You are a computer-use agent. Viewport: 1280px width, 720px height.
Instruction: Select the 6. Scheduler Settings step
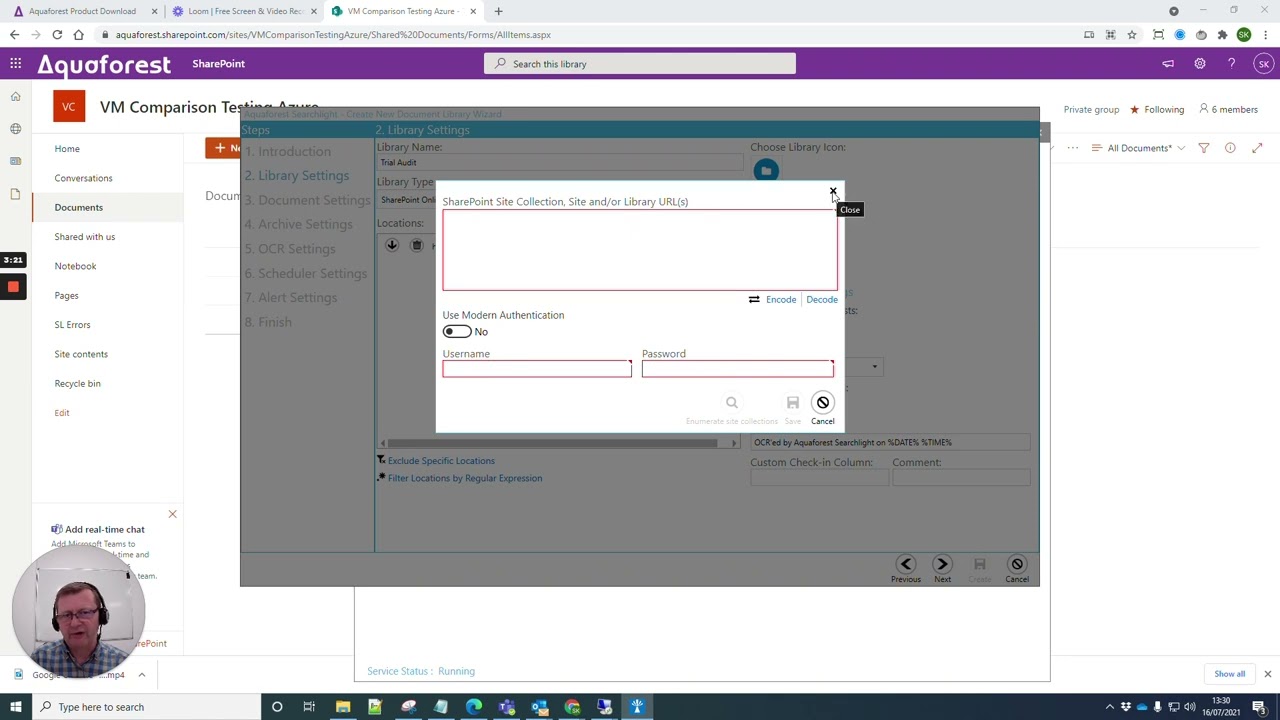tap(306, 273)
